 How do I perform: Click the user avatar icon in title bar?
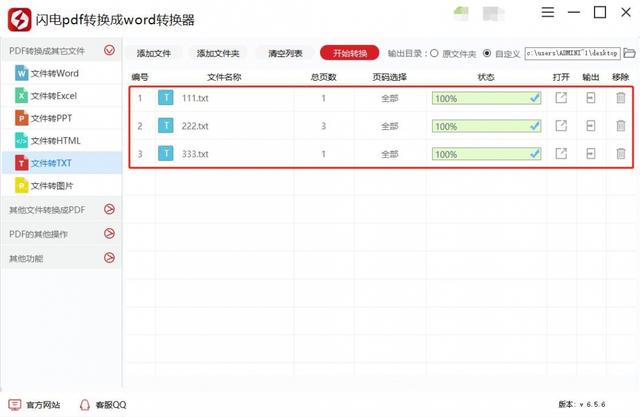click(461, 13)
